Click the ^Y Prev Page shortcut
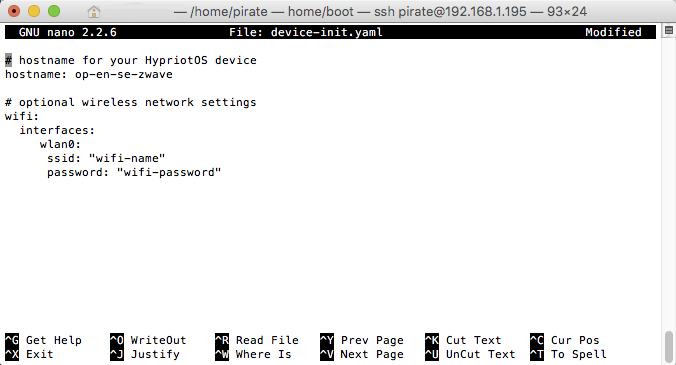Viewport: 676px width, 365px height. (x=362, y=340)
